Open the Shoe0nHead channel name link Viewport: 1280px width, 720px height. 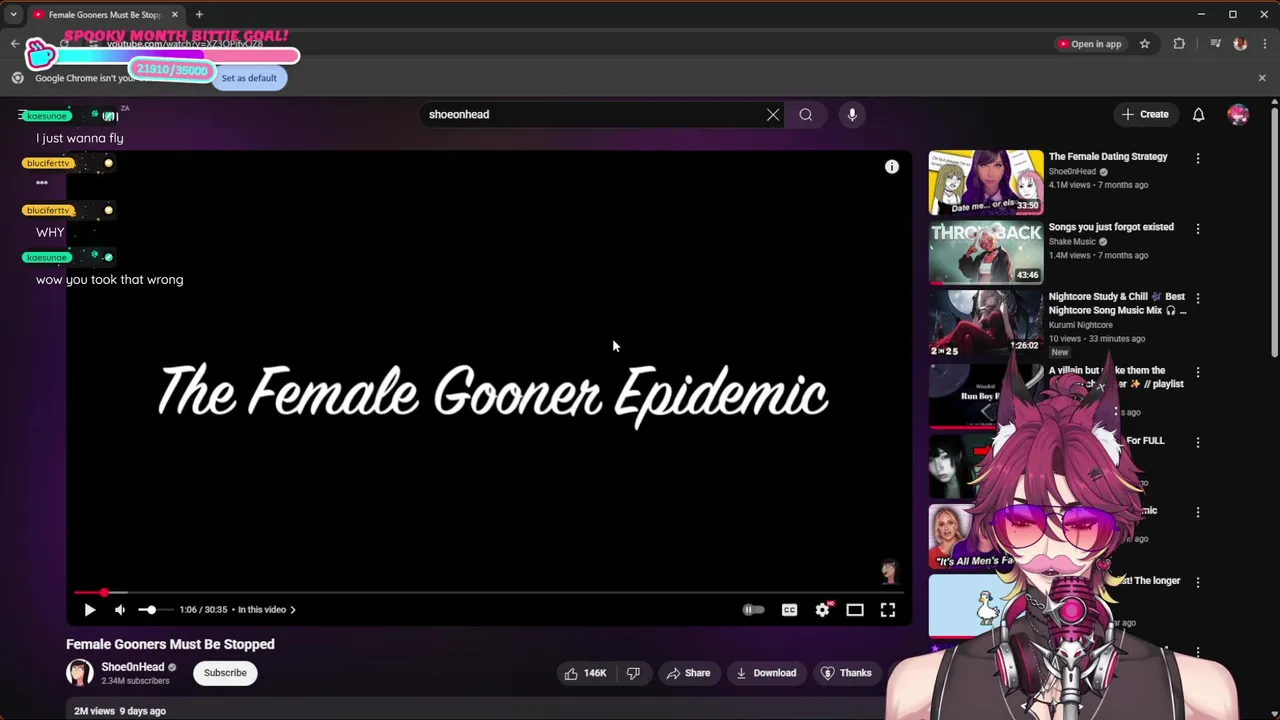pos(132,667)
